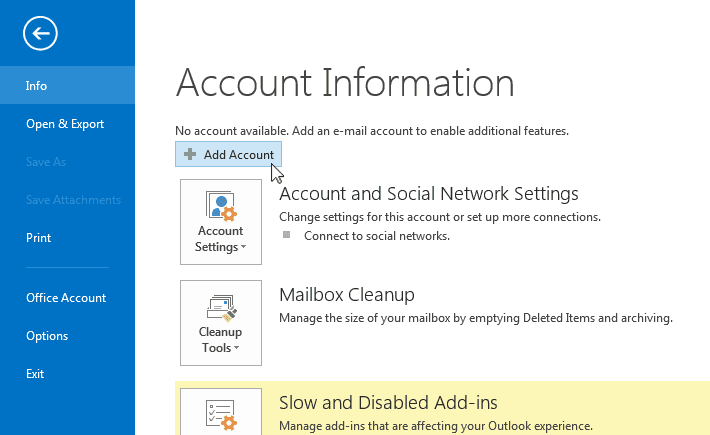The image size is (710, 435).
Task: Click the plus icon on Add Account
Action: click(190, 154)
